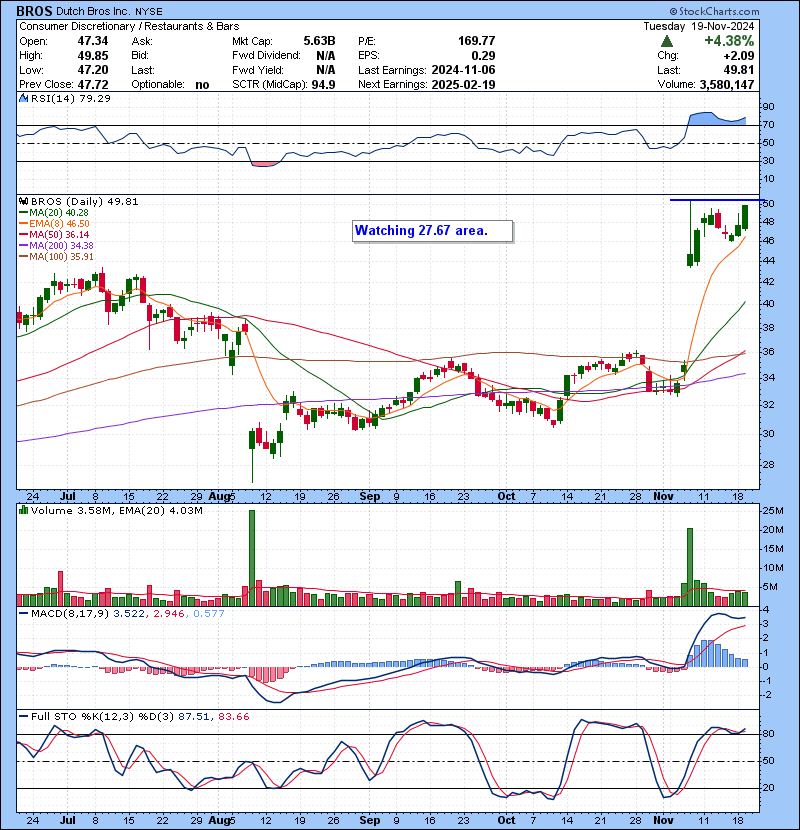Click the Volume value 3,580,147

pos(727,84)
